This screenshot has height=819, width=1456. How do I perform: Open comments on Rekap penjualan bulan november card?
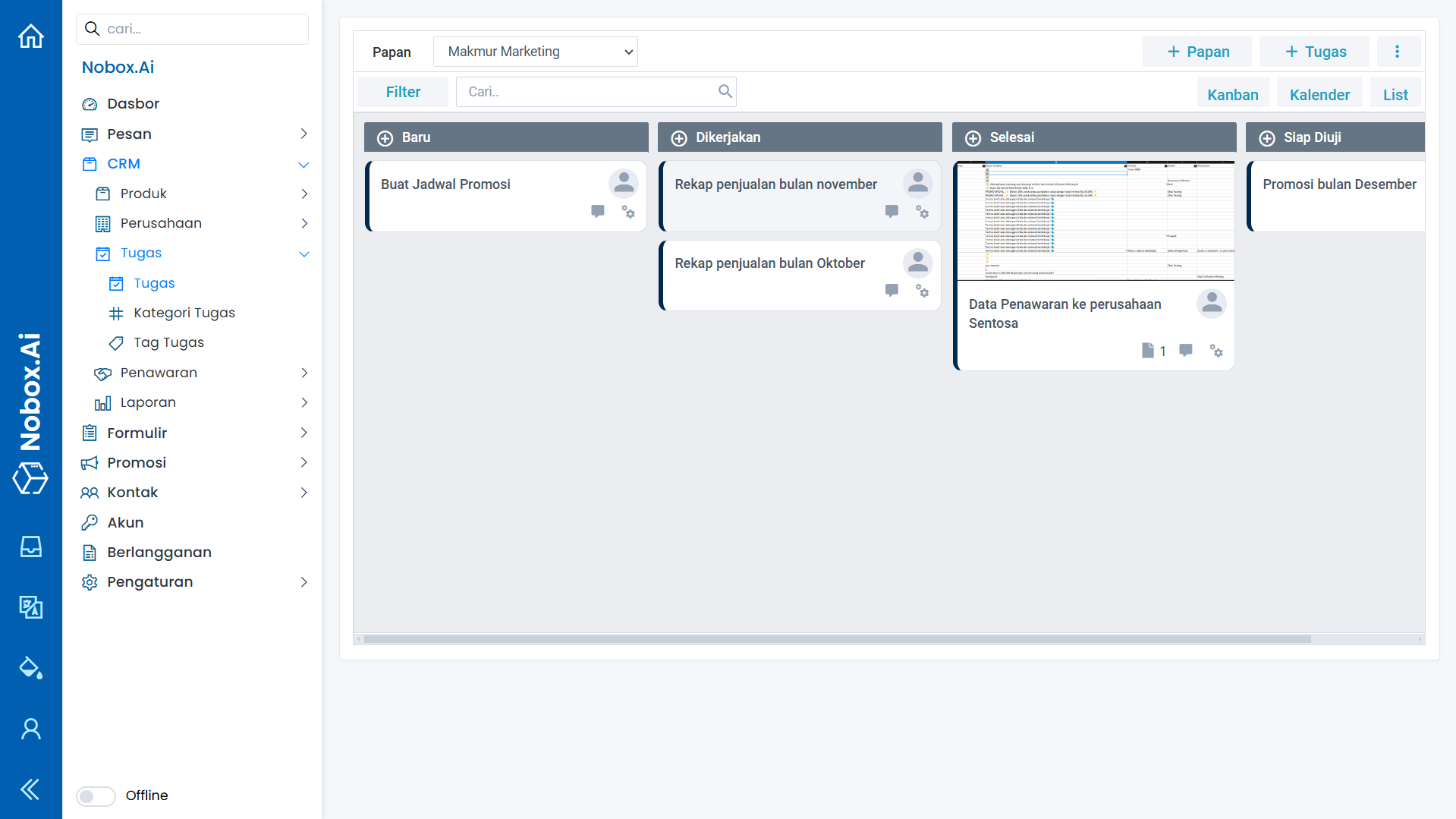(892, 212)
